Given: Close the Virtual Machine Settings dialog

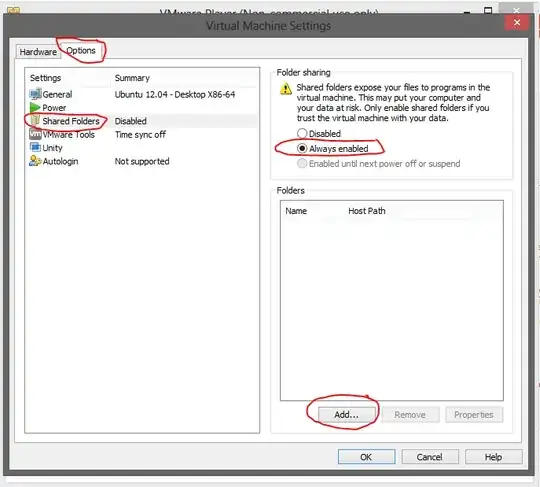Looking at the screenshot, I should (x=517, y=22).
